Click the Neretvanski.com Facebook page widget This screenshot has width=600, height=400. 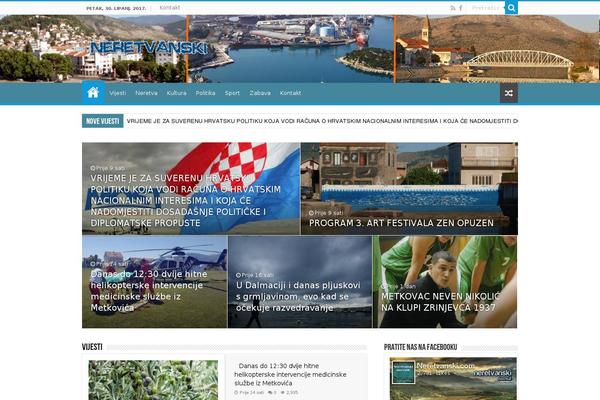tap(453, 379)
